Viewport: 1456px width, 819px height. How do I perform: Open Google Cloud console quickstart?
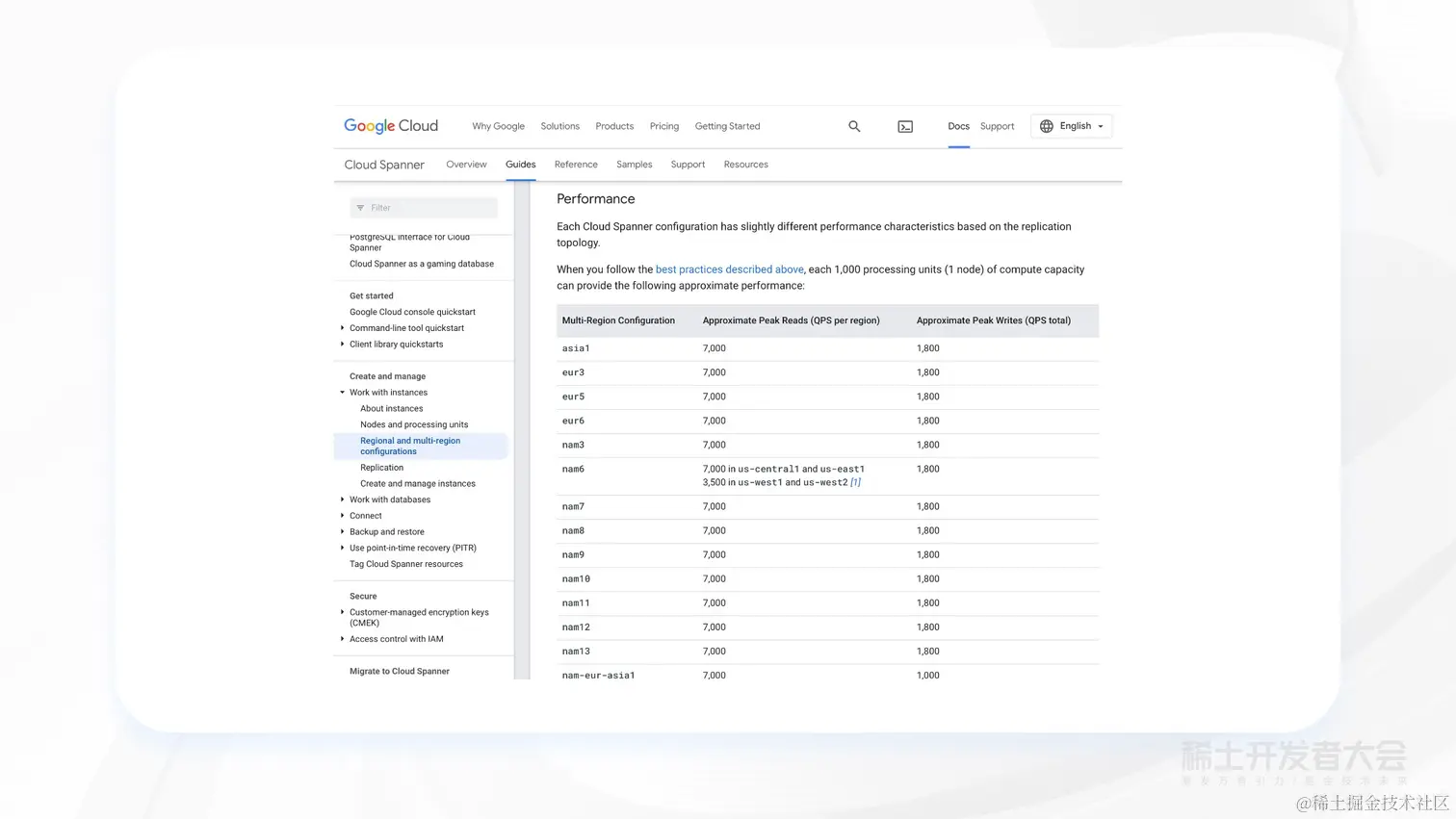click(x=412, y=312)
